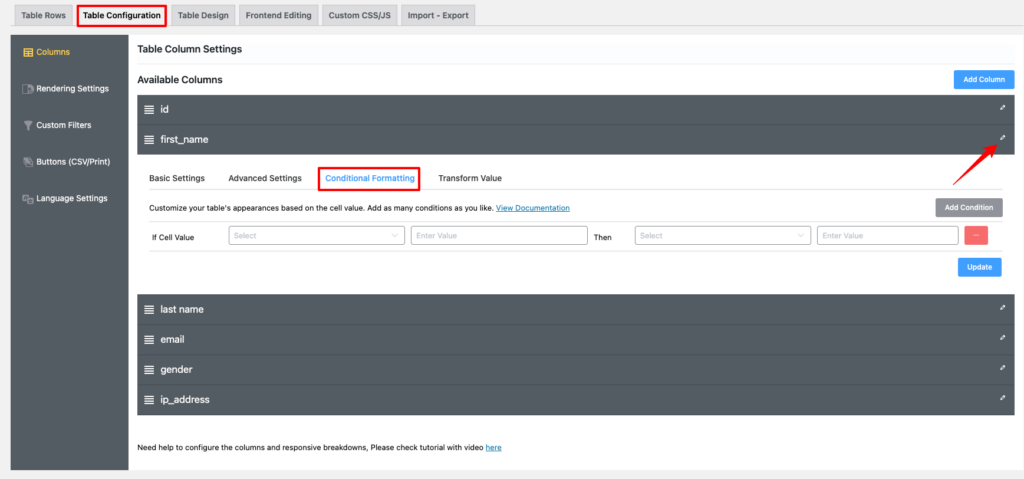Image resolution: width=1024 pixels, height=479 pixels.
Task: Switch to Import - Export tab
Action: click(x=438, y=16)
